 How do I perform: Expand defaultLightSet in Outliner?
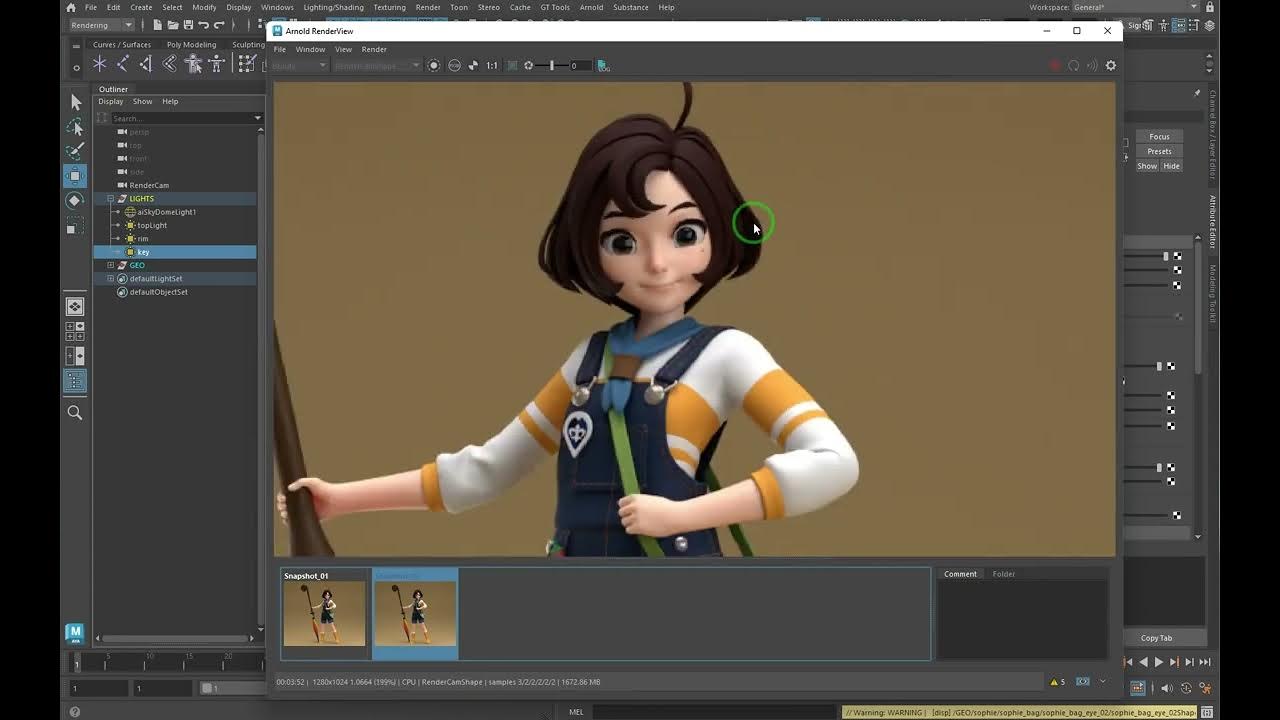click(110, 279)
